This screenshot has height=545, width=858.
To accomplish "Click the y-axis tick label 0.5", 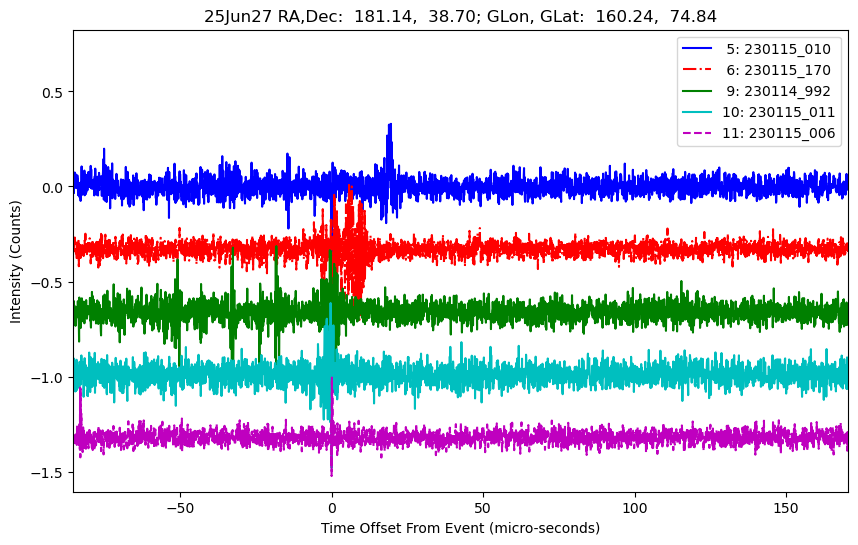I will click(54, 92).
